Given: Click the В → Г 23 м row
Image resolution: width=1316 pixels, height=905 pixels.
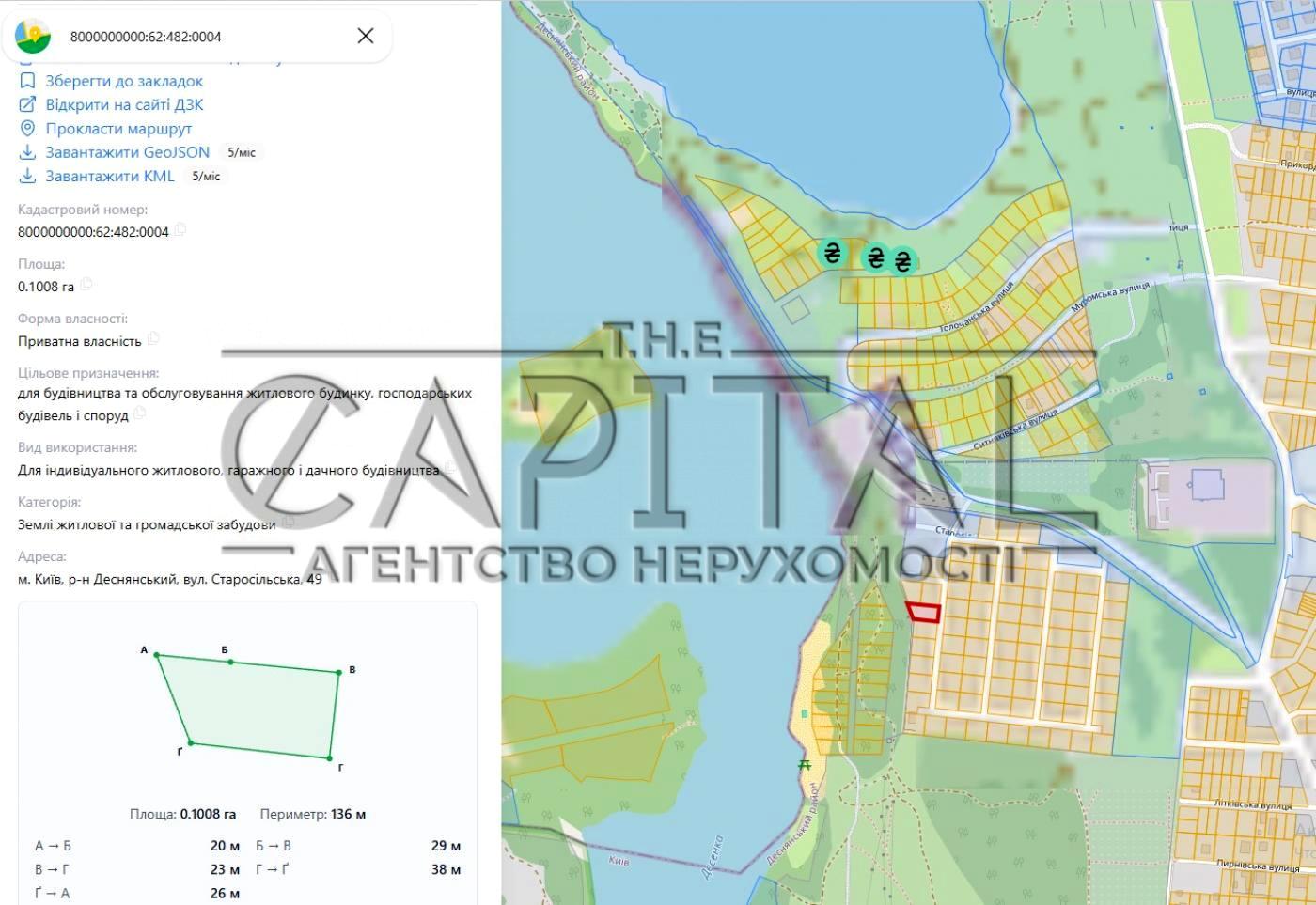Looking at the screenshot, I should click(x=137, y=869).
